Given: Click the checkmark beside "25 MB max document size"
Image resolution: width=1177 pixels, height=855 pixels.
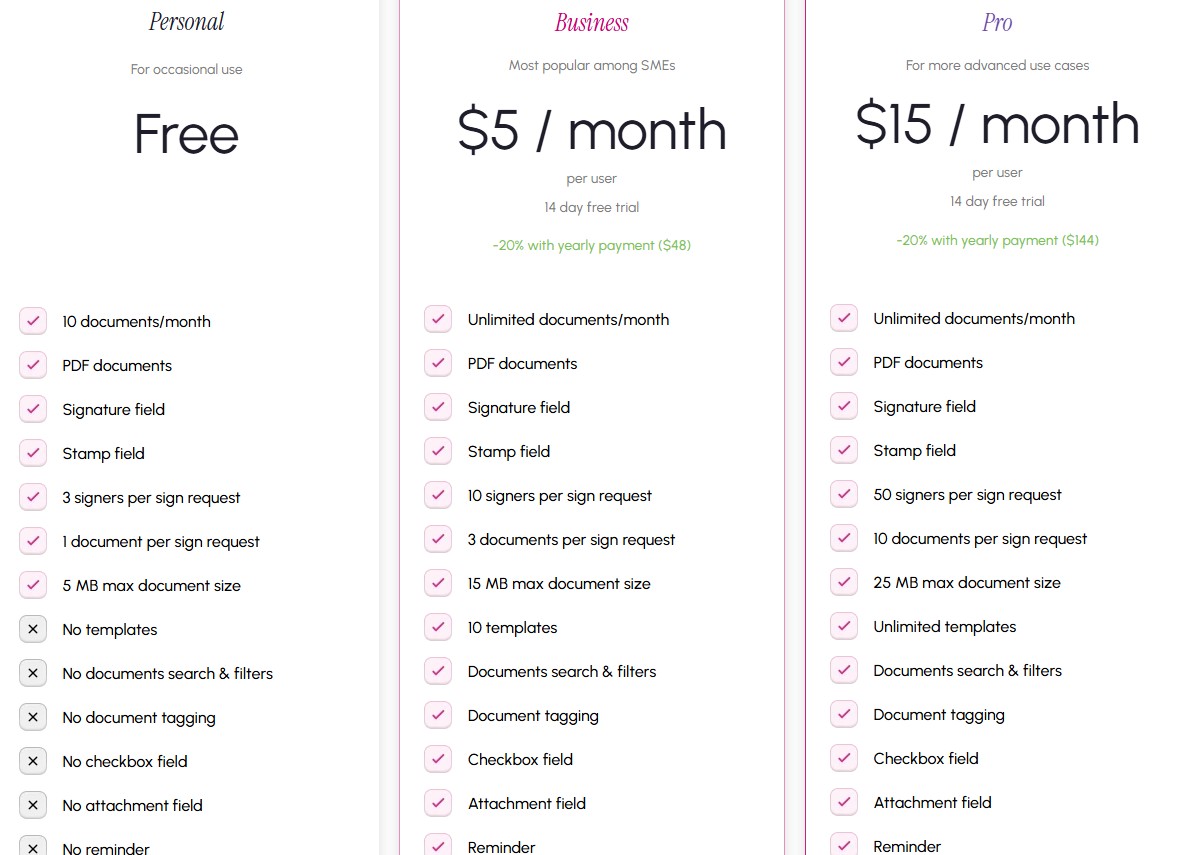Looking at the screenshot, I should [x=844, y=582].
